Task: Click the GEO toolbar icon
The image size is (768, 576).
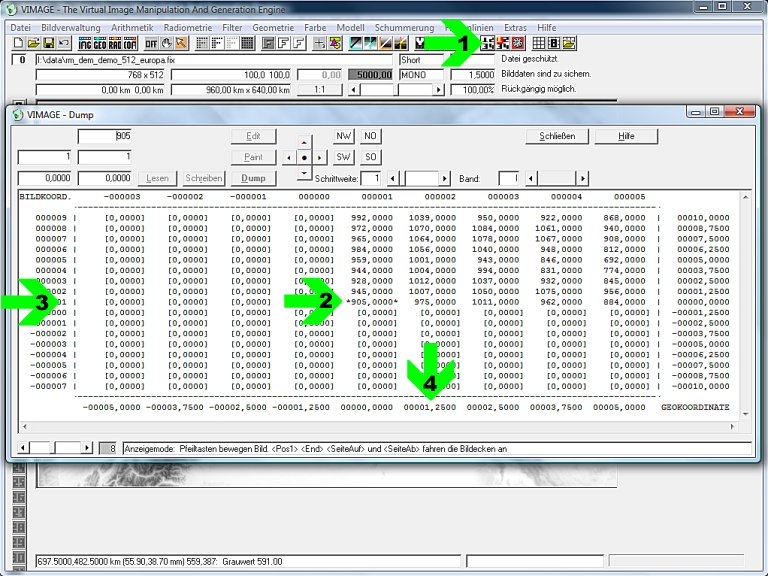Action: coord(101,44)
